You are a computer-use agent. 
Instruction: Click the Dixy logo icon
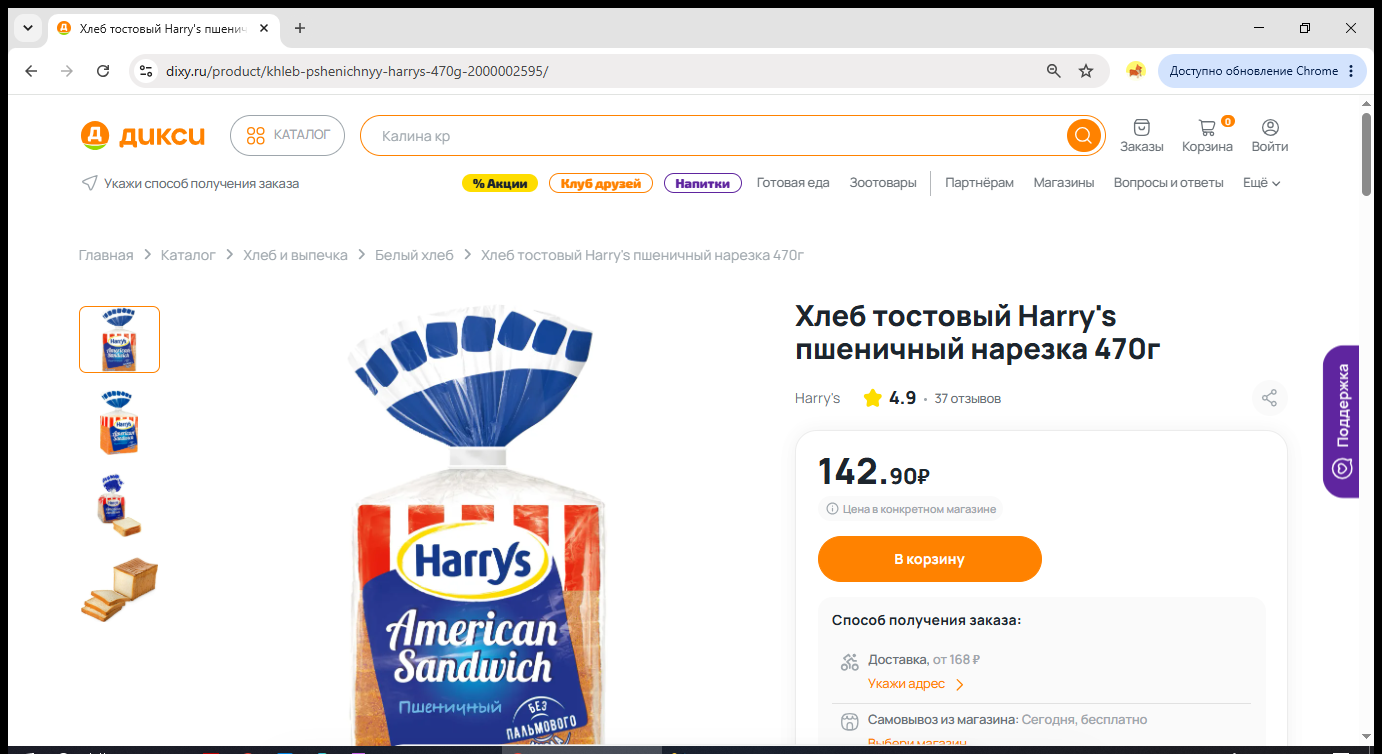[x=93, y=136]
